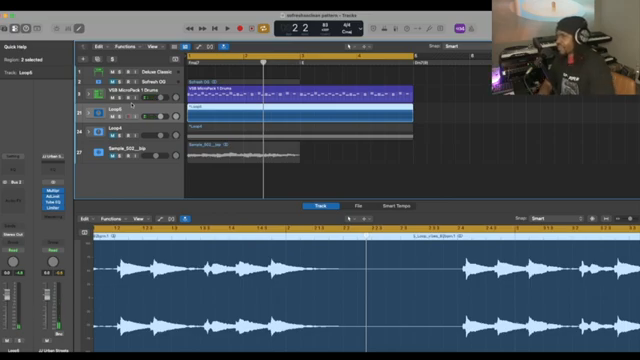Switch to the Smart Tempo tab
The image size is (640, 360).
click(396, 206)
